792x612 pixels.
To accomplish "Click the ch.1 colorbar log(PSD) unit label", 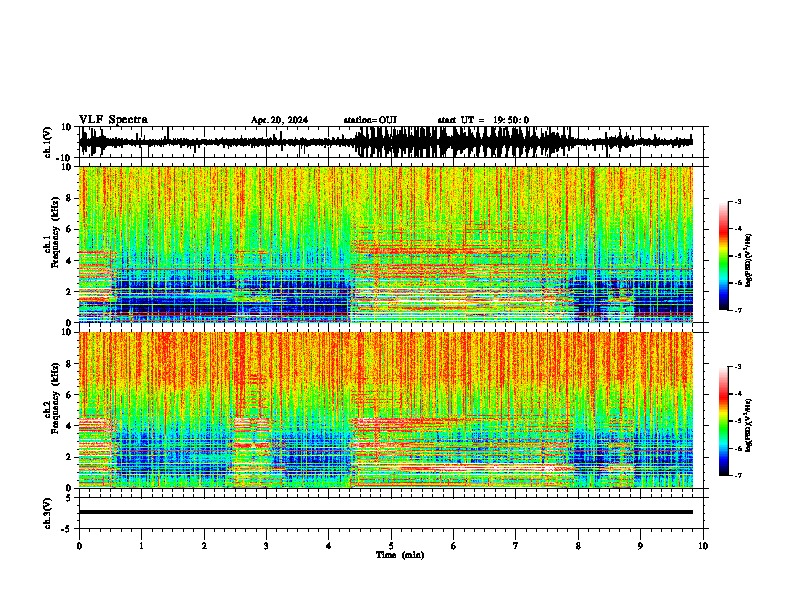I will (748, 261).
